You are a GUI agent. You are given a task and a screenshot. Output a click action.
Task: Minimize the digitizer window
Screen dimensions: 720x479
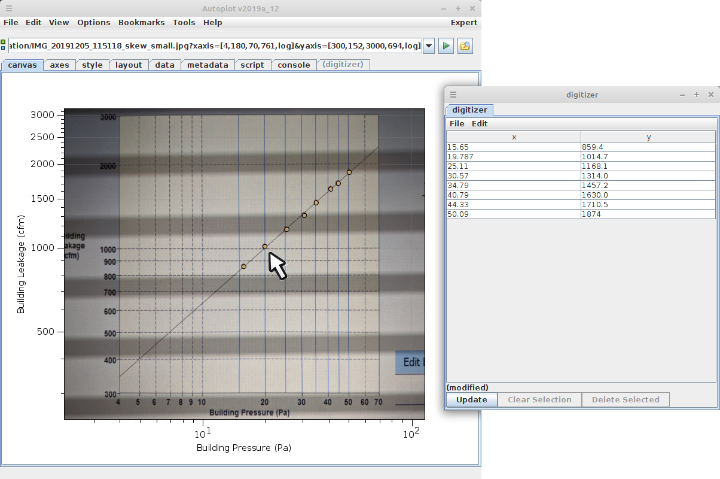coord(682,95)
